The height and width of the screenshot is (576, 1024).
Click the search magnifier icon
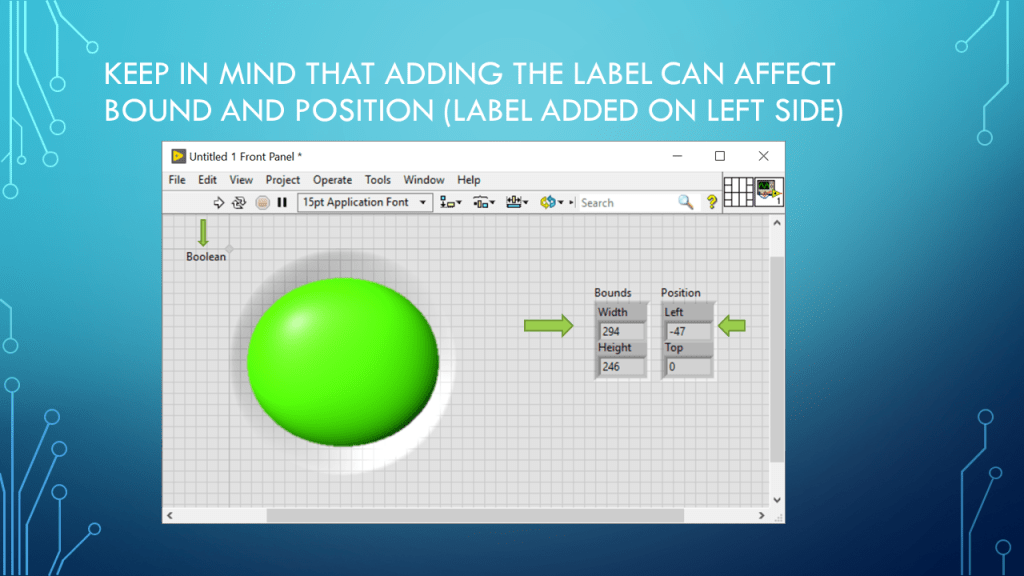pyautogui.click(x=685, y=202)
